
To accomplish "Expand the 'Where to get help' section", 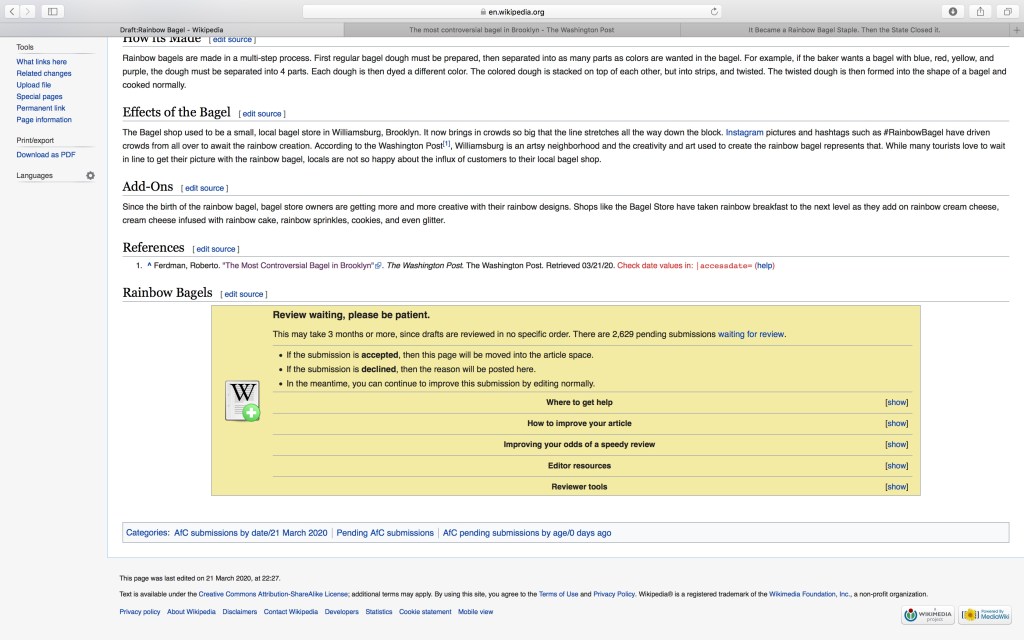I will coord(896,402).
